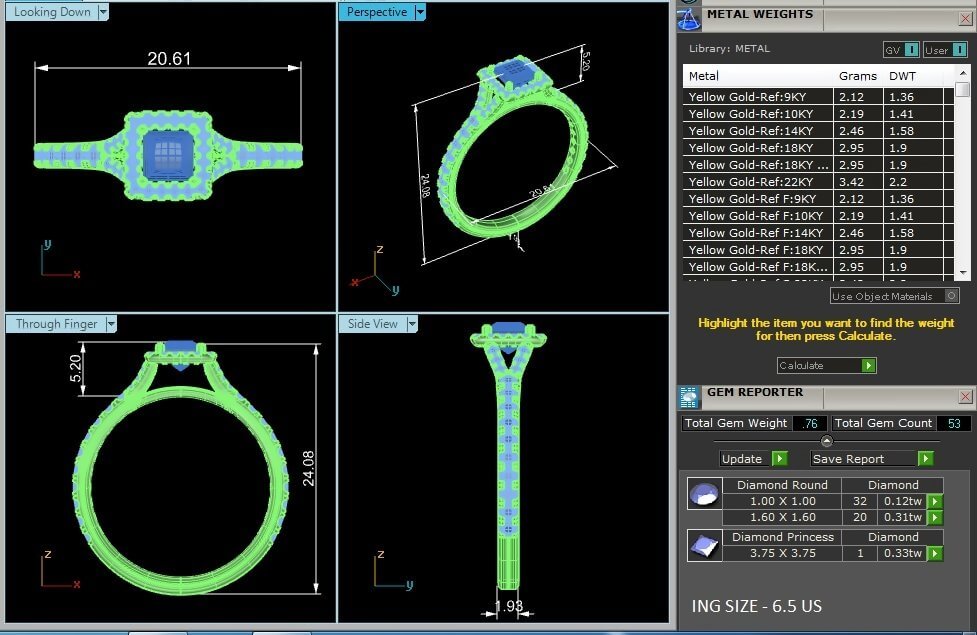Click green arrow beside 0.12tw diamond row
The height and width of the screenshot is (635, 977).
(x=934, y=502)
